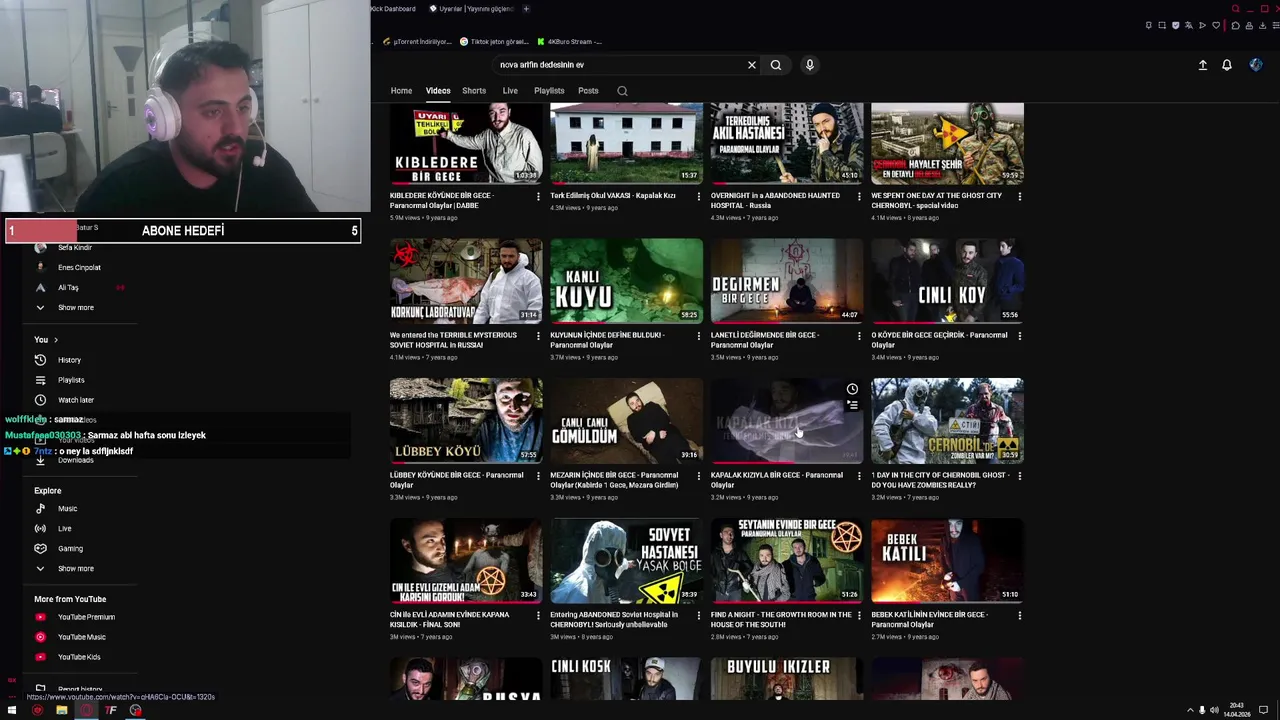
Task: Add page to bookmarks heart icon
Action: (x=1216, y=25)
